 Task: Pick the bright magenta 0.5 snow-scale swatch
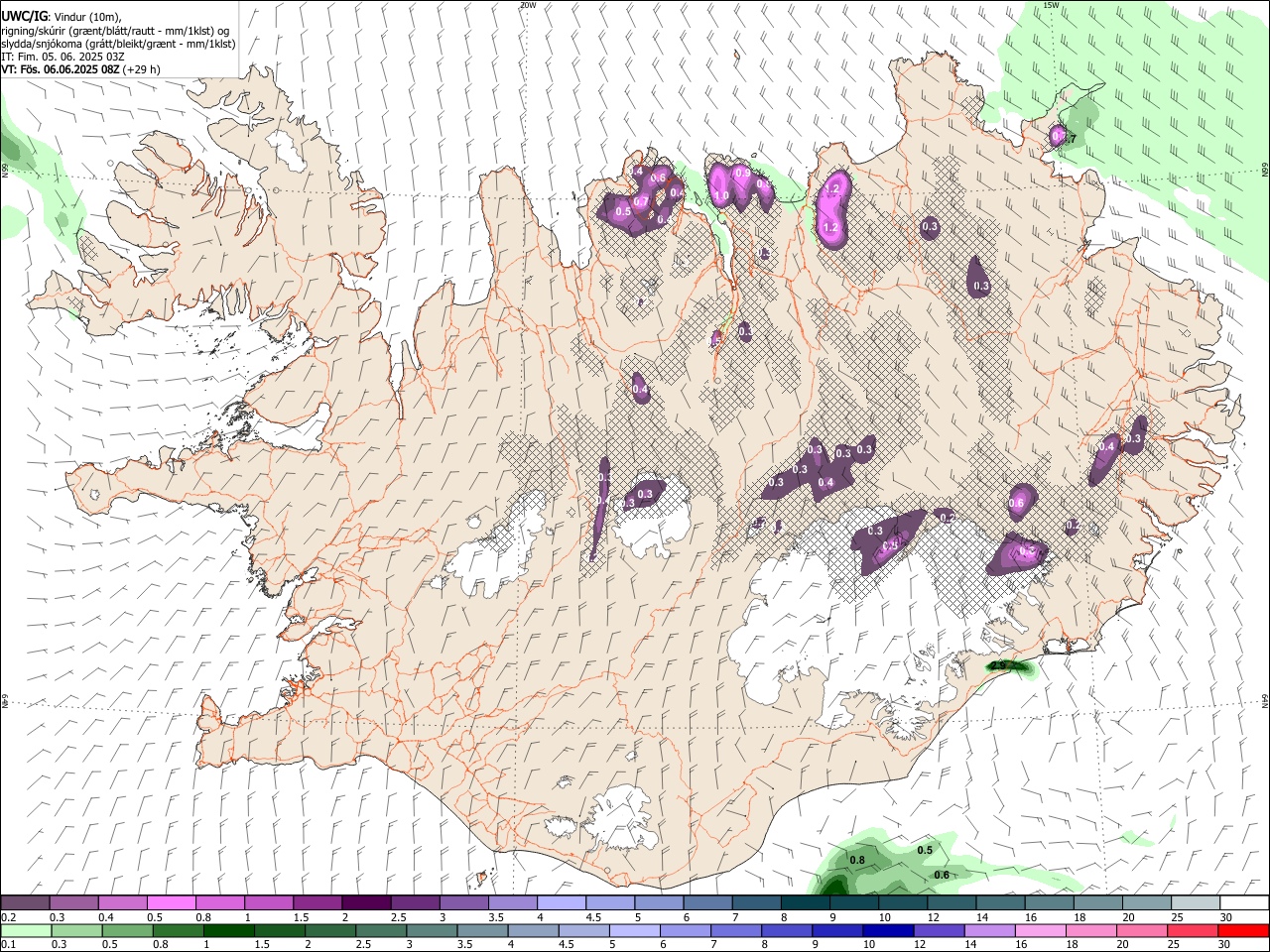(171, 902)
